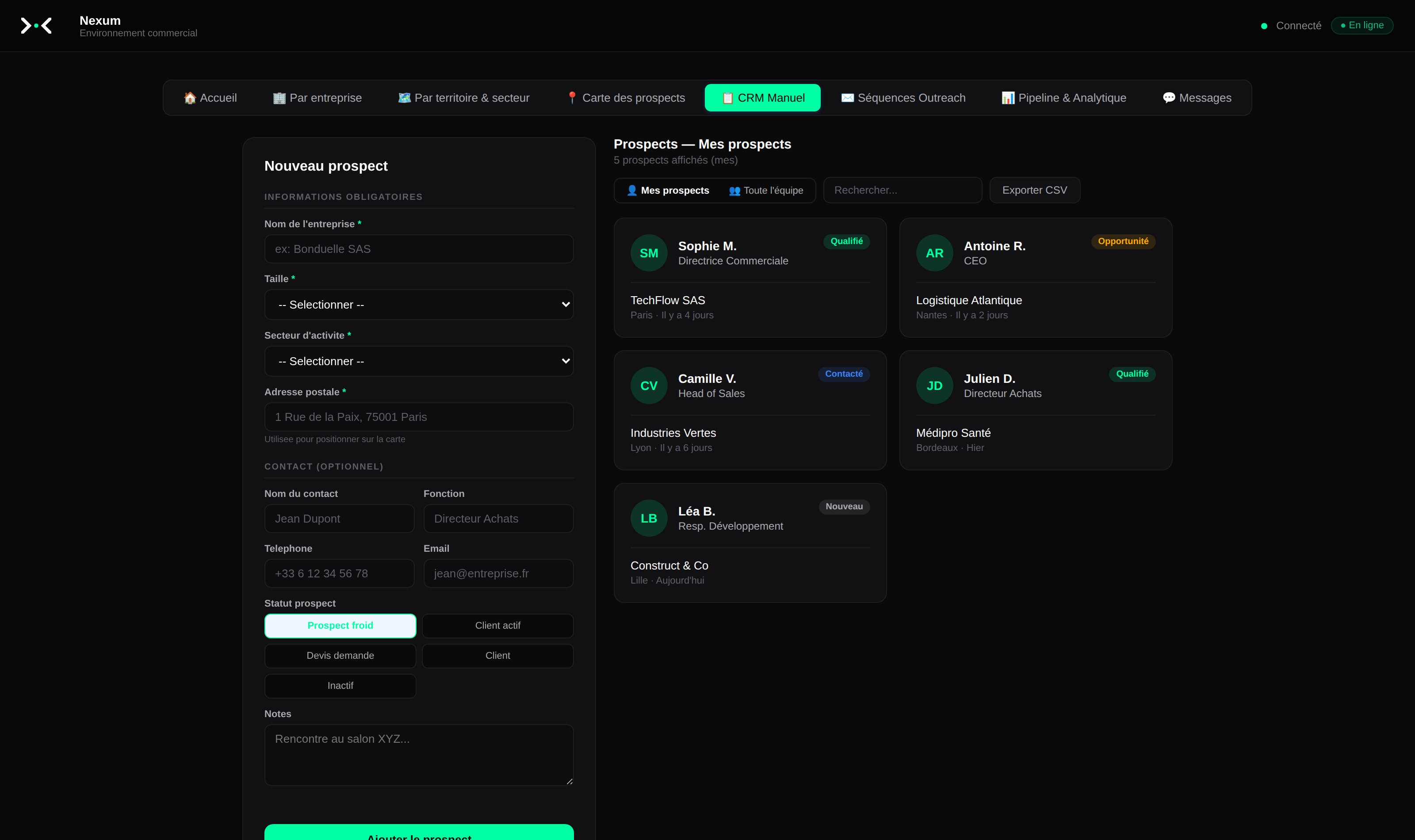
Task: Switch to Par entreprise tab
Action: coord(317,98)
